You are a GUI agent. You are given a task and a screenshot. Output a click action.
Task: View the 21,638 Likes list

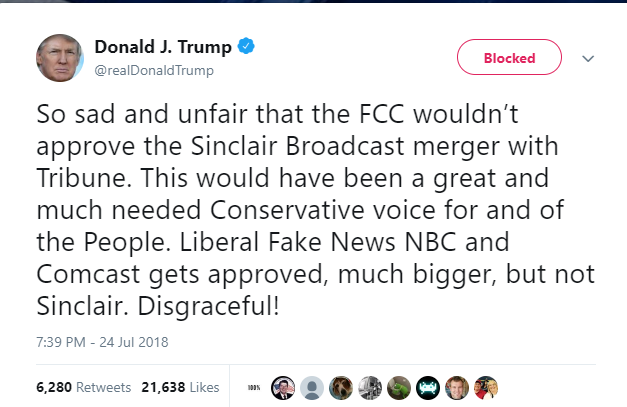click(181, 386)
